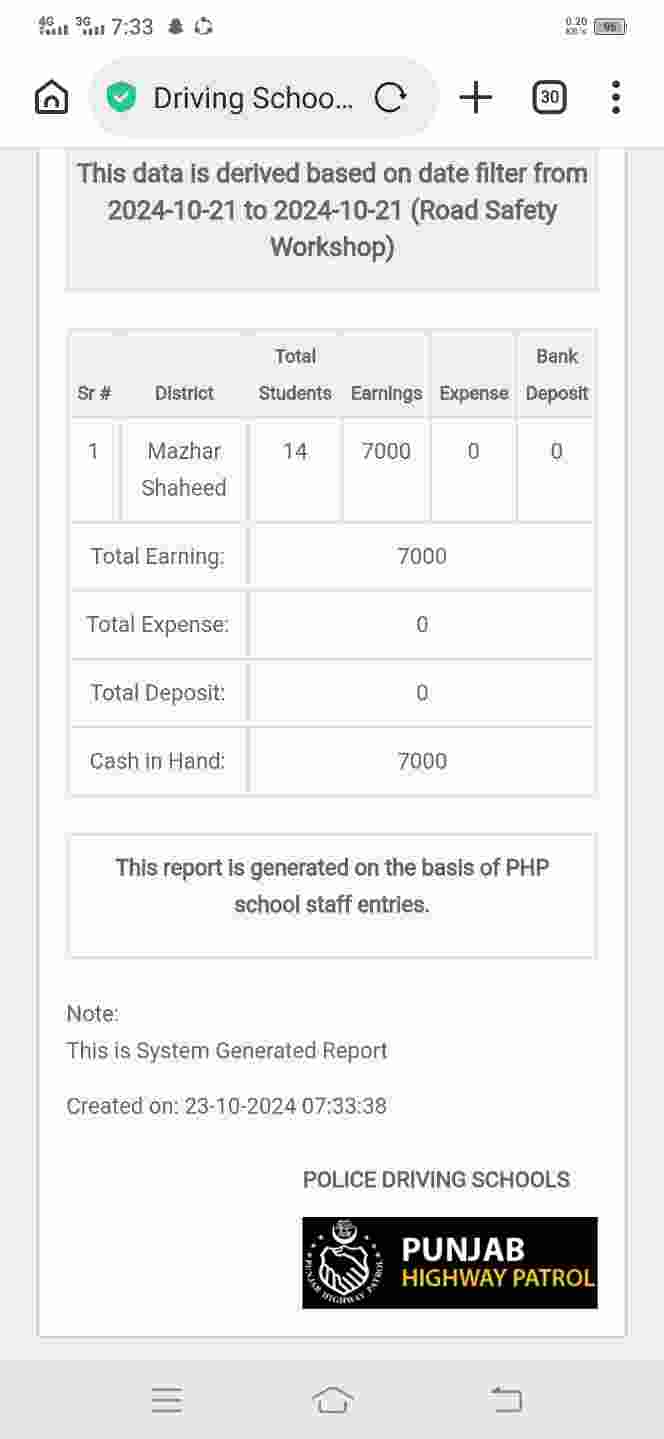The height and width of the screenshot is (1439, 664).
Task: Click the Punjab Highway Patrol logo
Action: 450,1262
